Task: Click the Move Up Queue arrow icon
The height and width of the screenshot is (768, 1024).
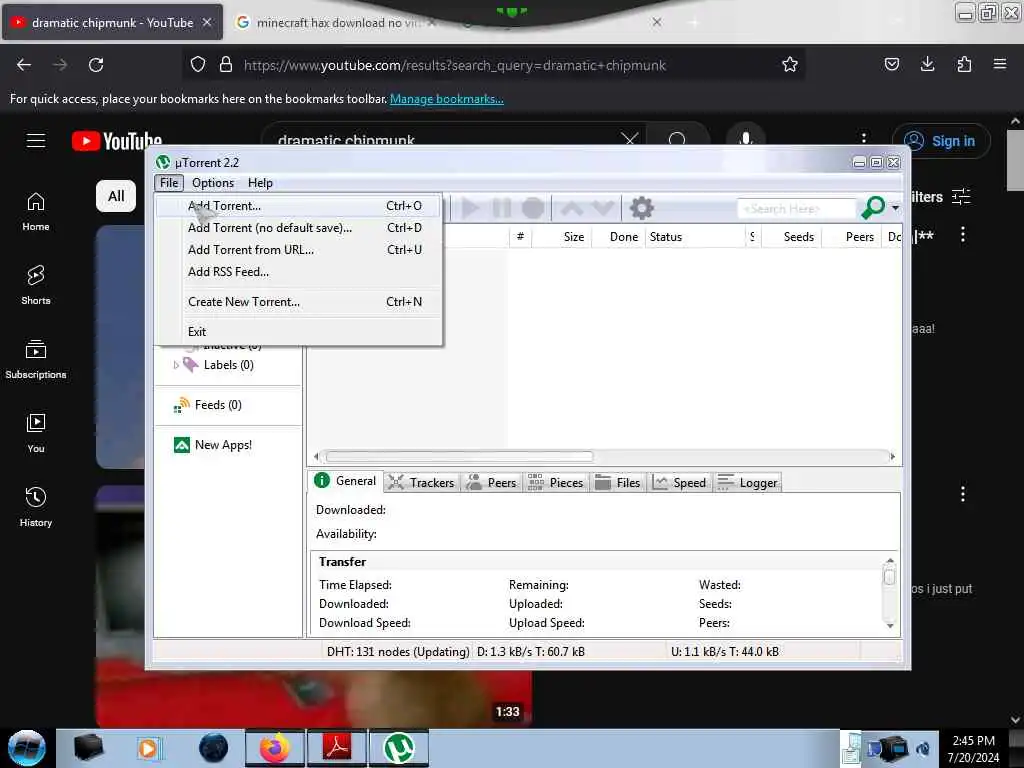Action: tap(572, 208)
